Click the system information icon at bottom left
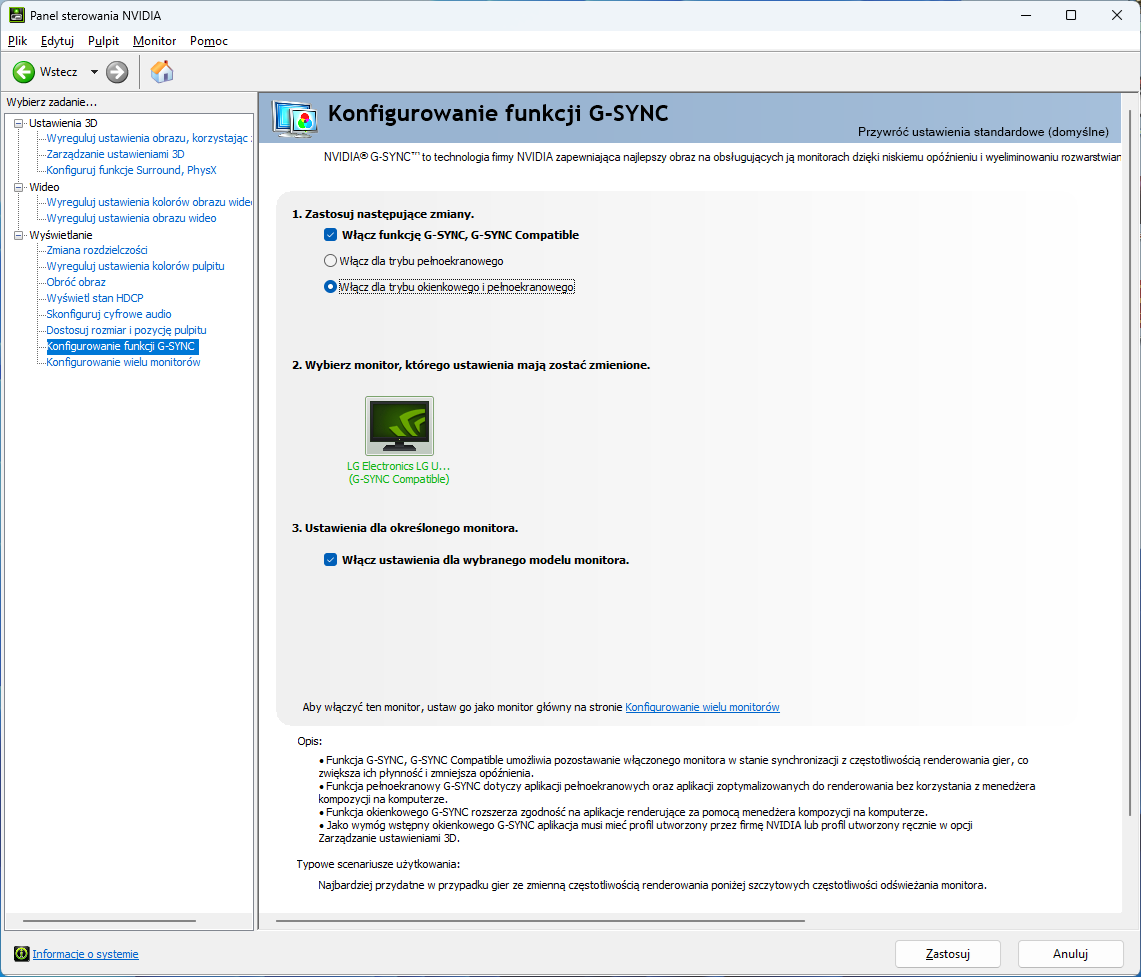Screen dimensions: 1141x977 pos(21,954)
